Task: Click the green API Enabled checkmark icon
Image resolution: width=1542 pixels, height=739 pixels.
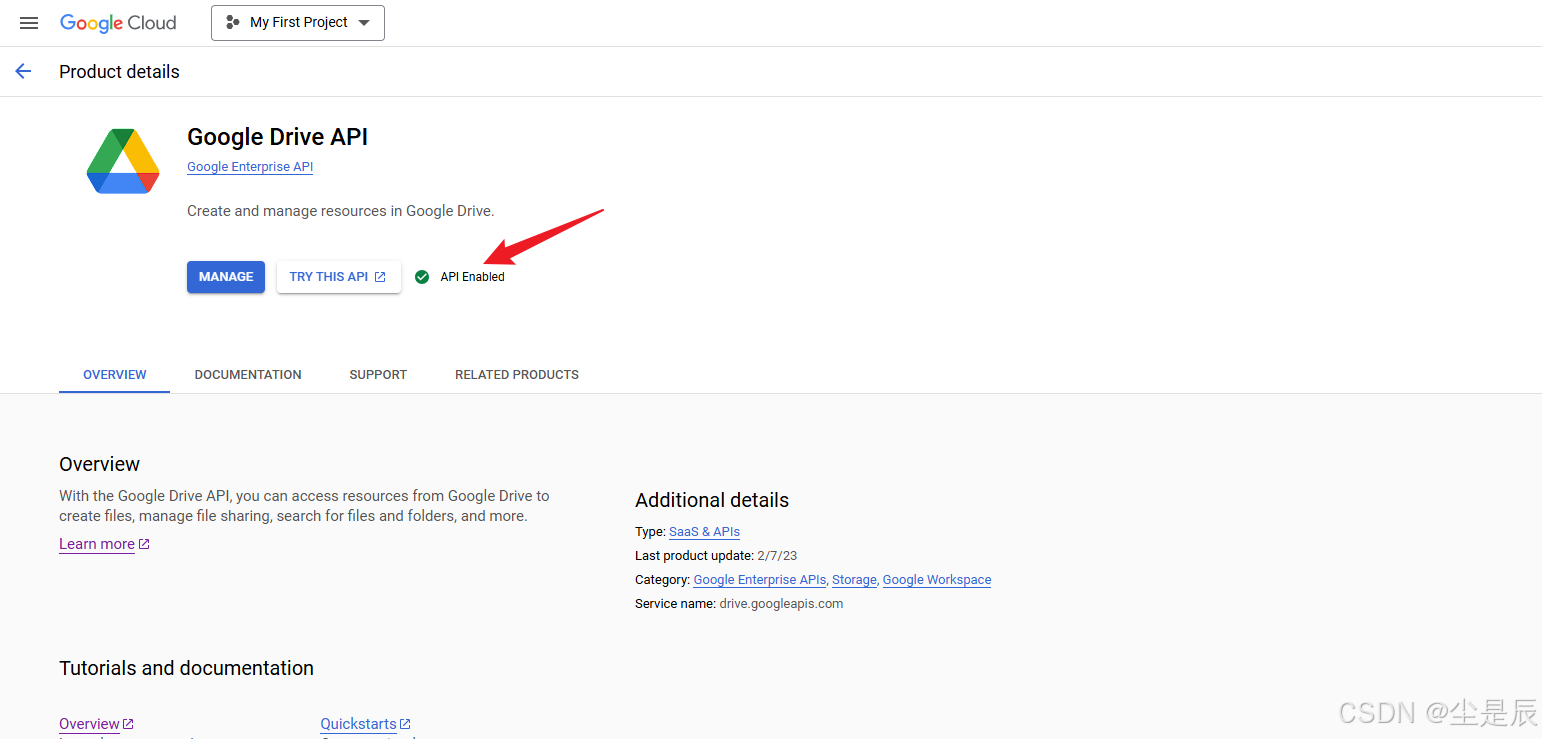Action: pos(422,277)
